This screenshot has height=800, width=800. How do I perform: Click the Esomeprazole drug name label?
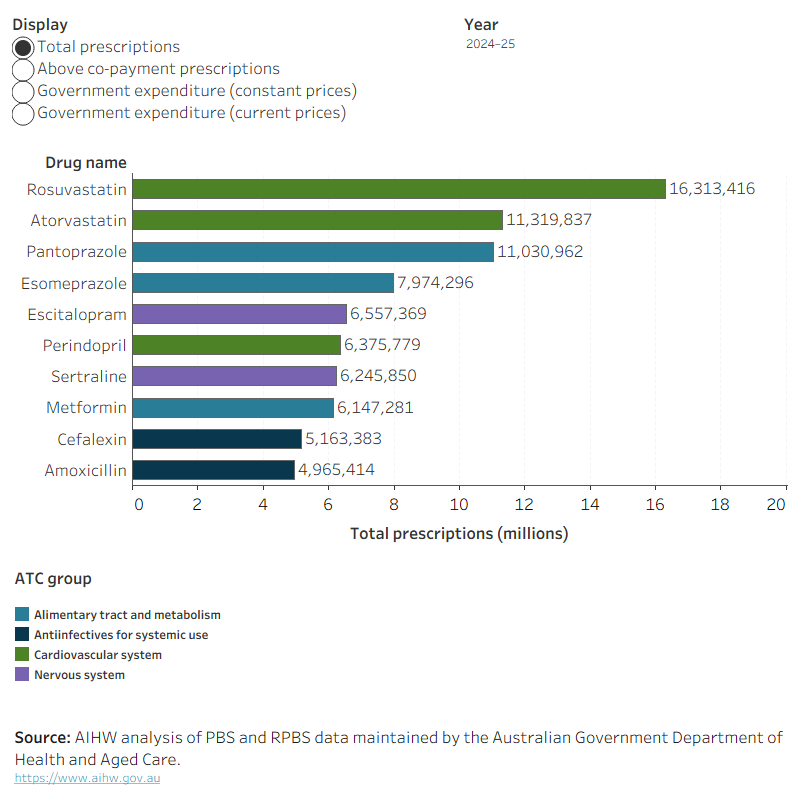point(74,284)
